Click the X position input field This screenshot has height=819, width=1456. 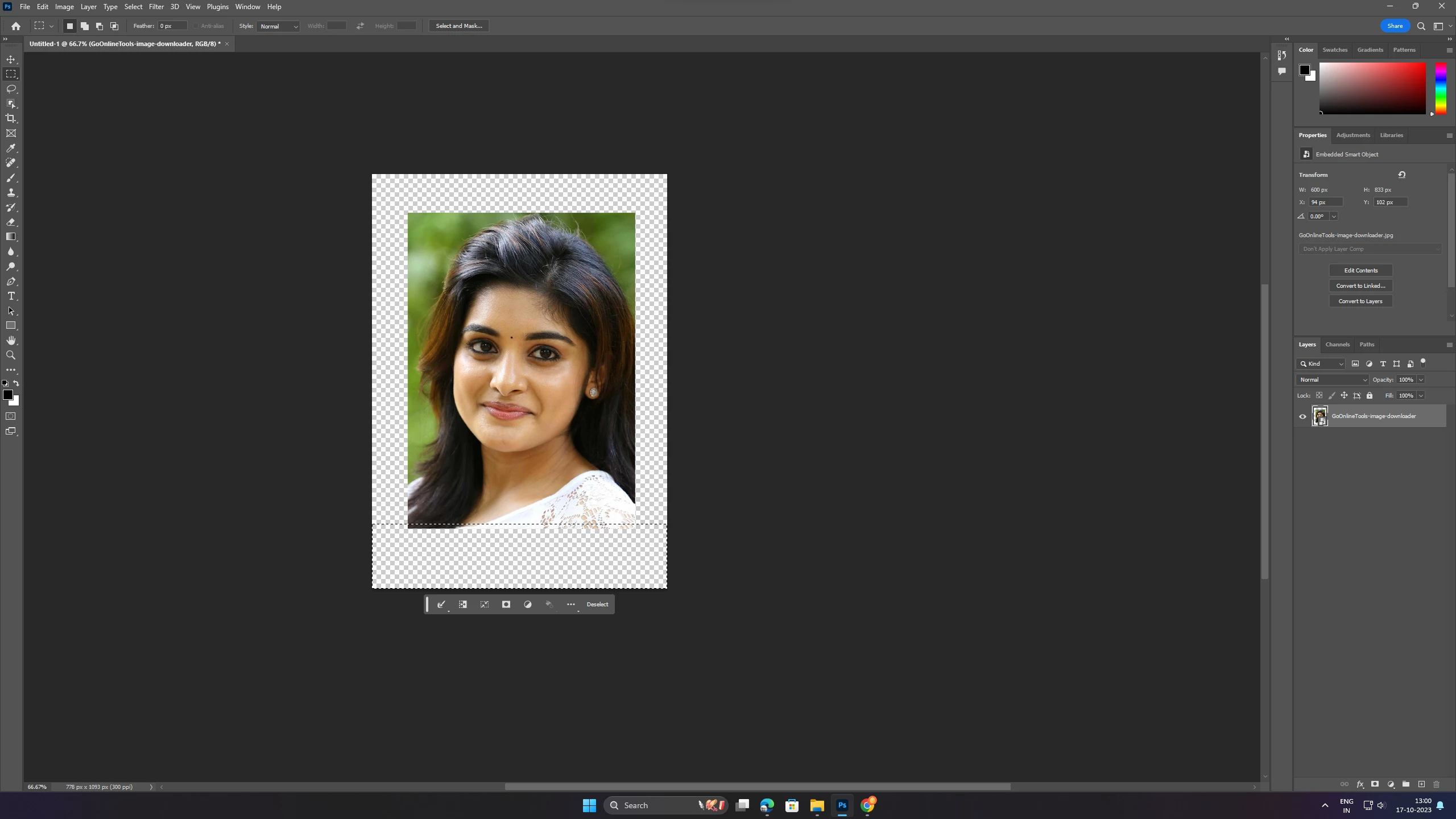1325,202
